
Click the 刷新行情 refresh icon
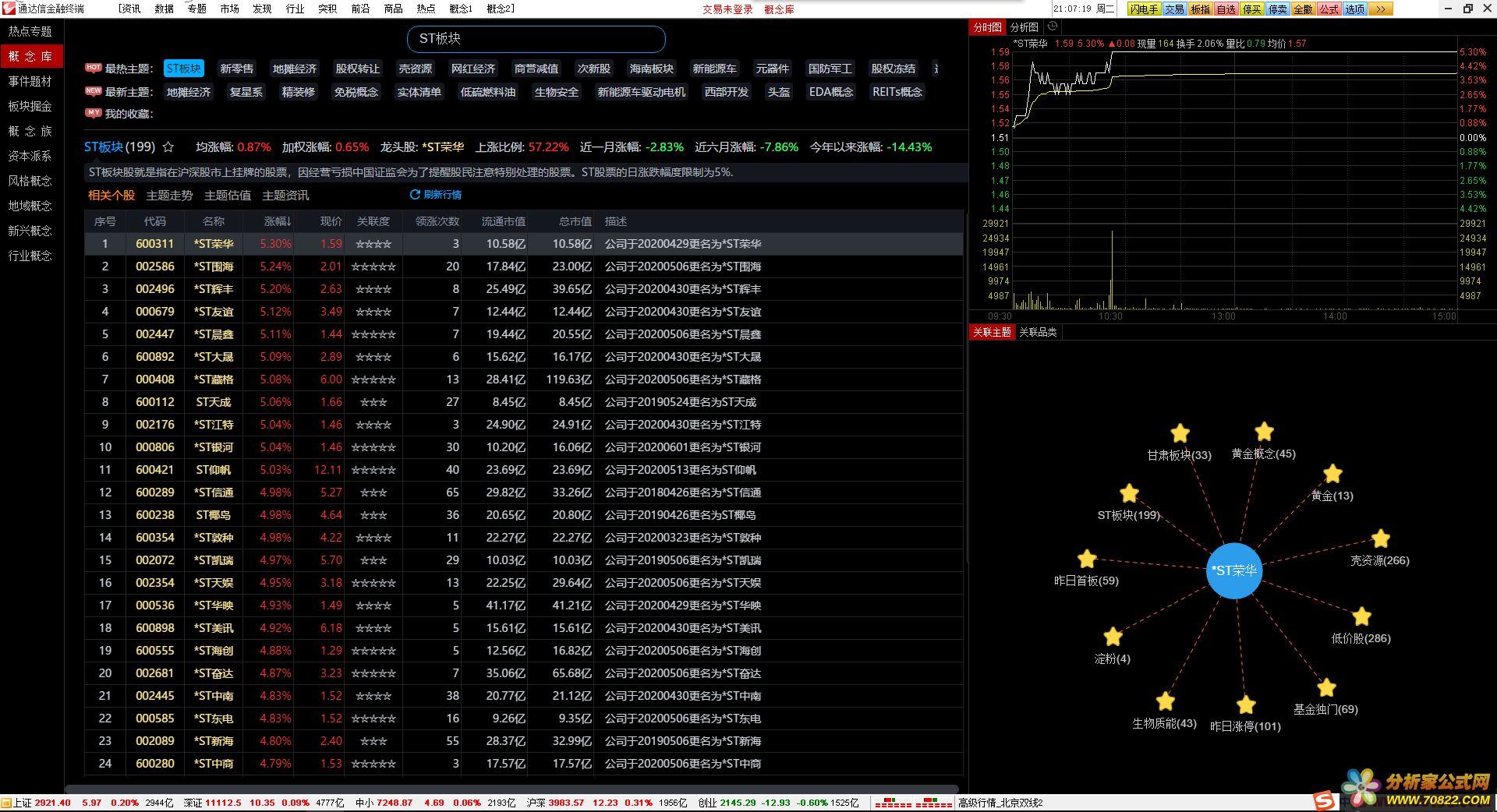pyautogui.click(x=415, y=194)
